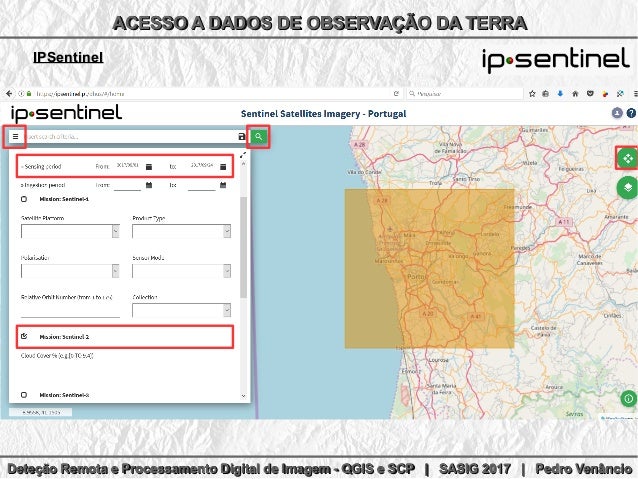Open the Product Type dropdown
The image size is (638, 479).
pyautogui.click(x=181, y=231)
